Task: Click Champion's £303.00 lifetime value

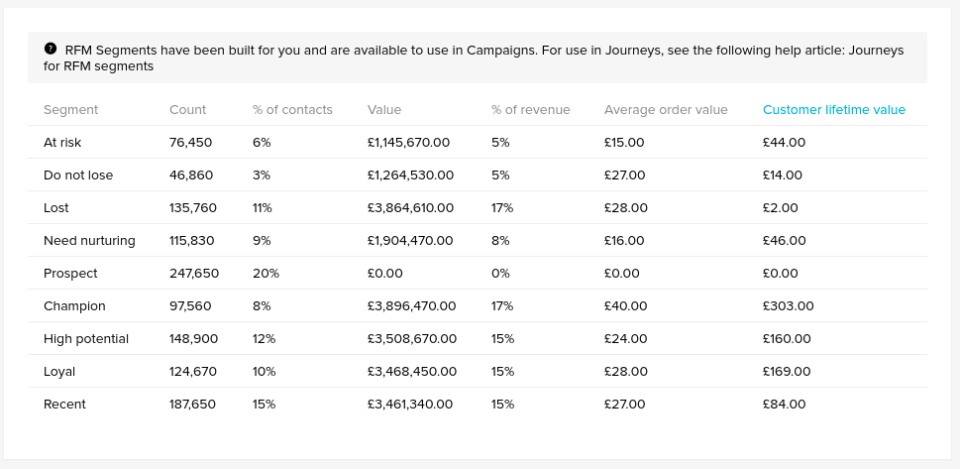Action: pyautogui.click(x=788, y=306)
